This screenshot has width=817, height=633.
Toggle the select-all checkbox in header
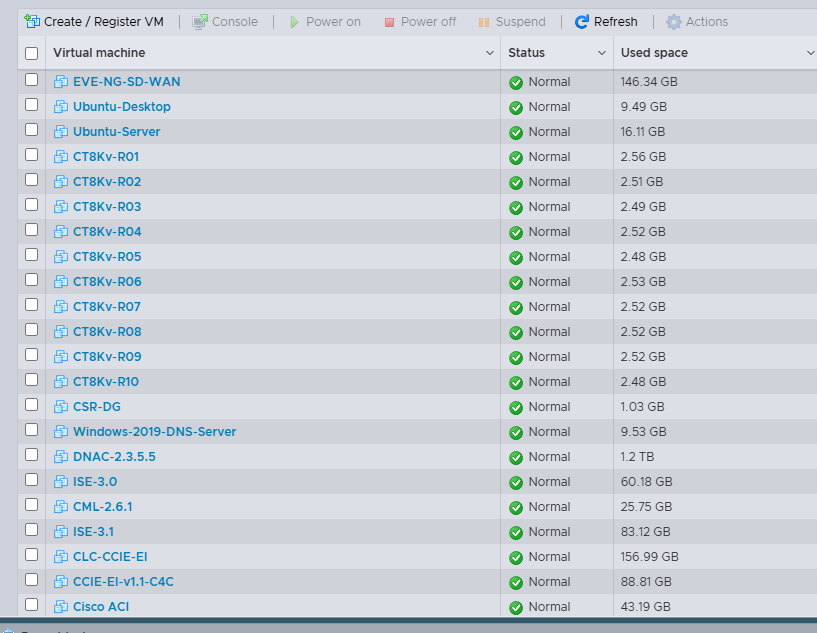pyautogui.click(x=31, y=53)
